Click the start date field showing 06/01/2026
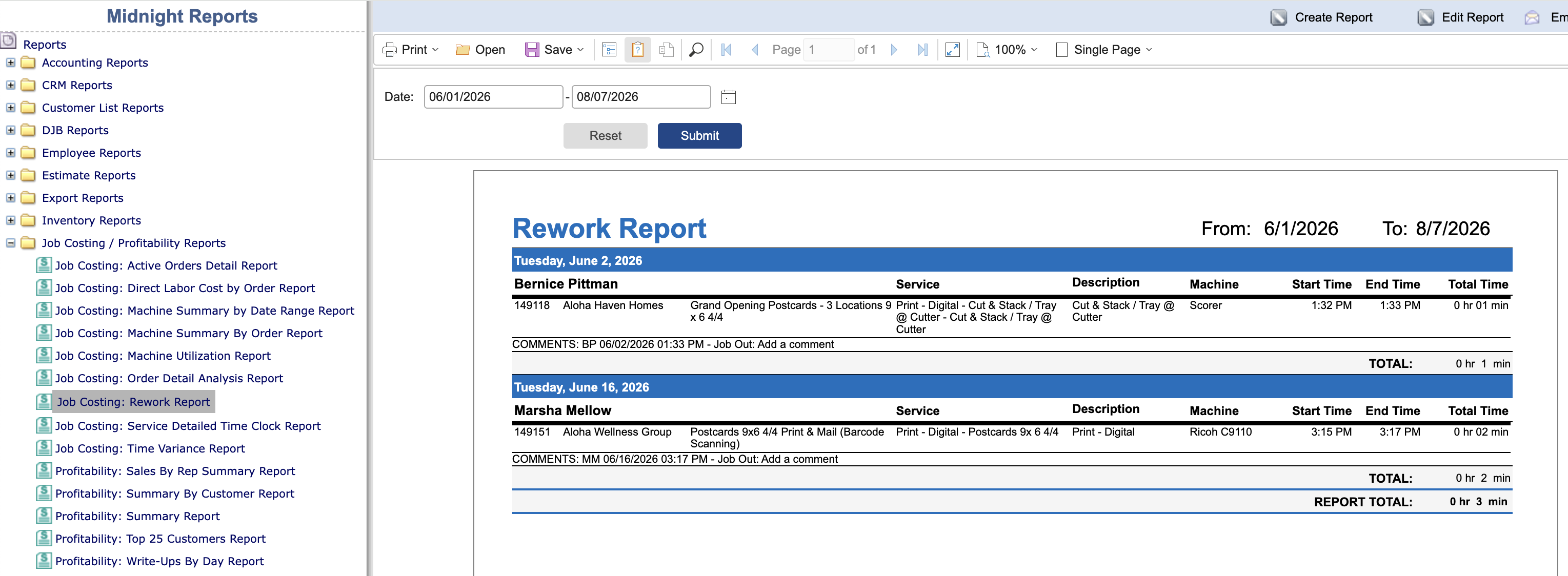 pyautogui.click(x=493, y=97)
